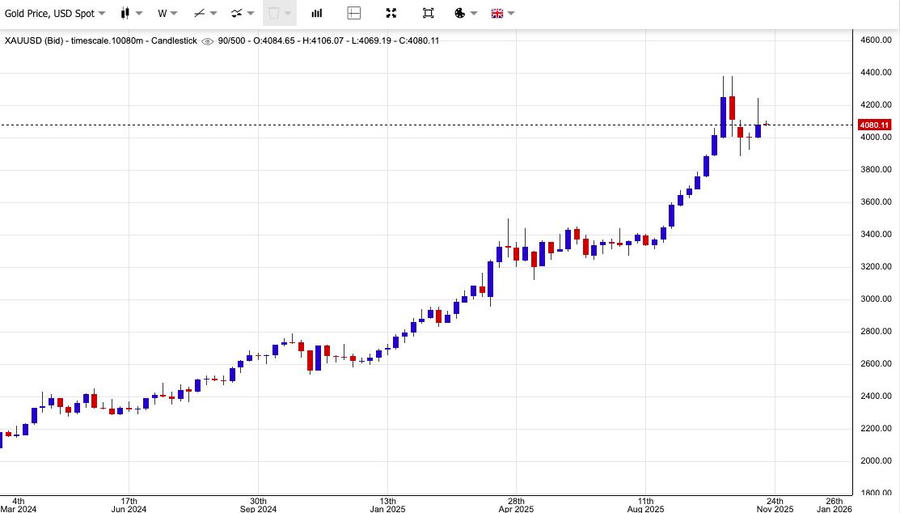
Task: Click the bar chart volume icon
Action: coord(317,14)
